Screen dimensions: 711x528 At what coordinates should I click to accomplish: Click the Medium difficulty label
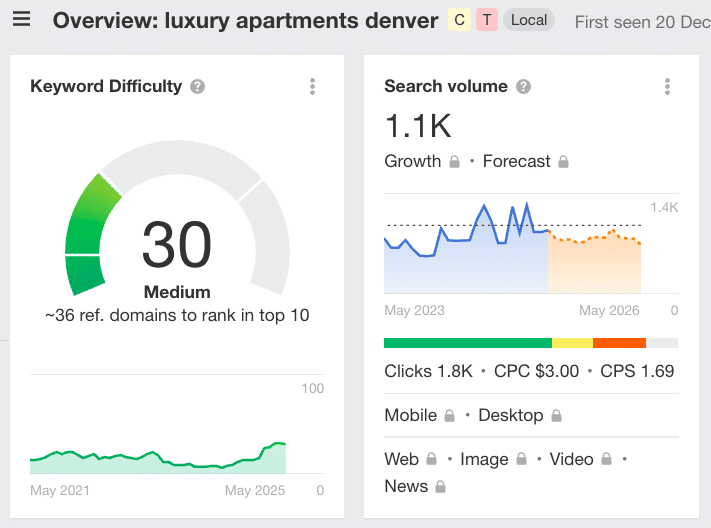(177, 292)
